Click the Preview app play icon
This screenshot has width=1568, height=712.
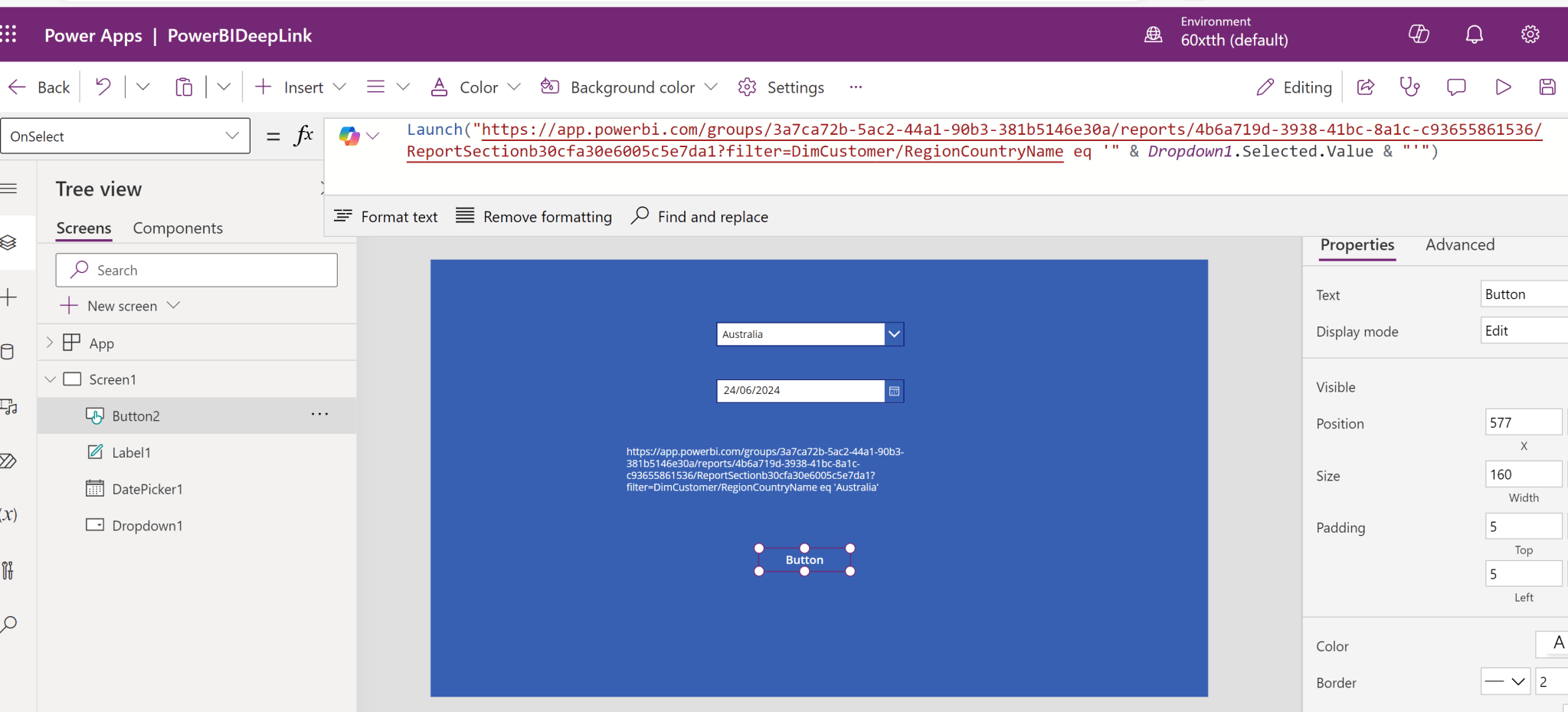tap(1503, 87)
